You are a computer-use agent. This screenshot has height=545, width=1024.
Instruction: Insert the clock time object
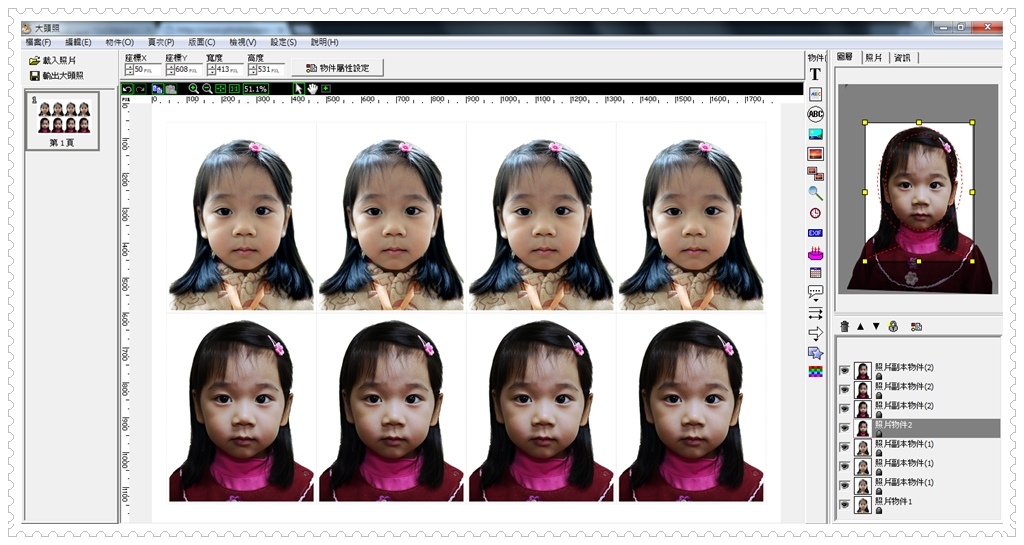click(816, 213)
